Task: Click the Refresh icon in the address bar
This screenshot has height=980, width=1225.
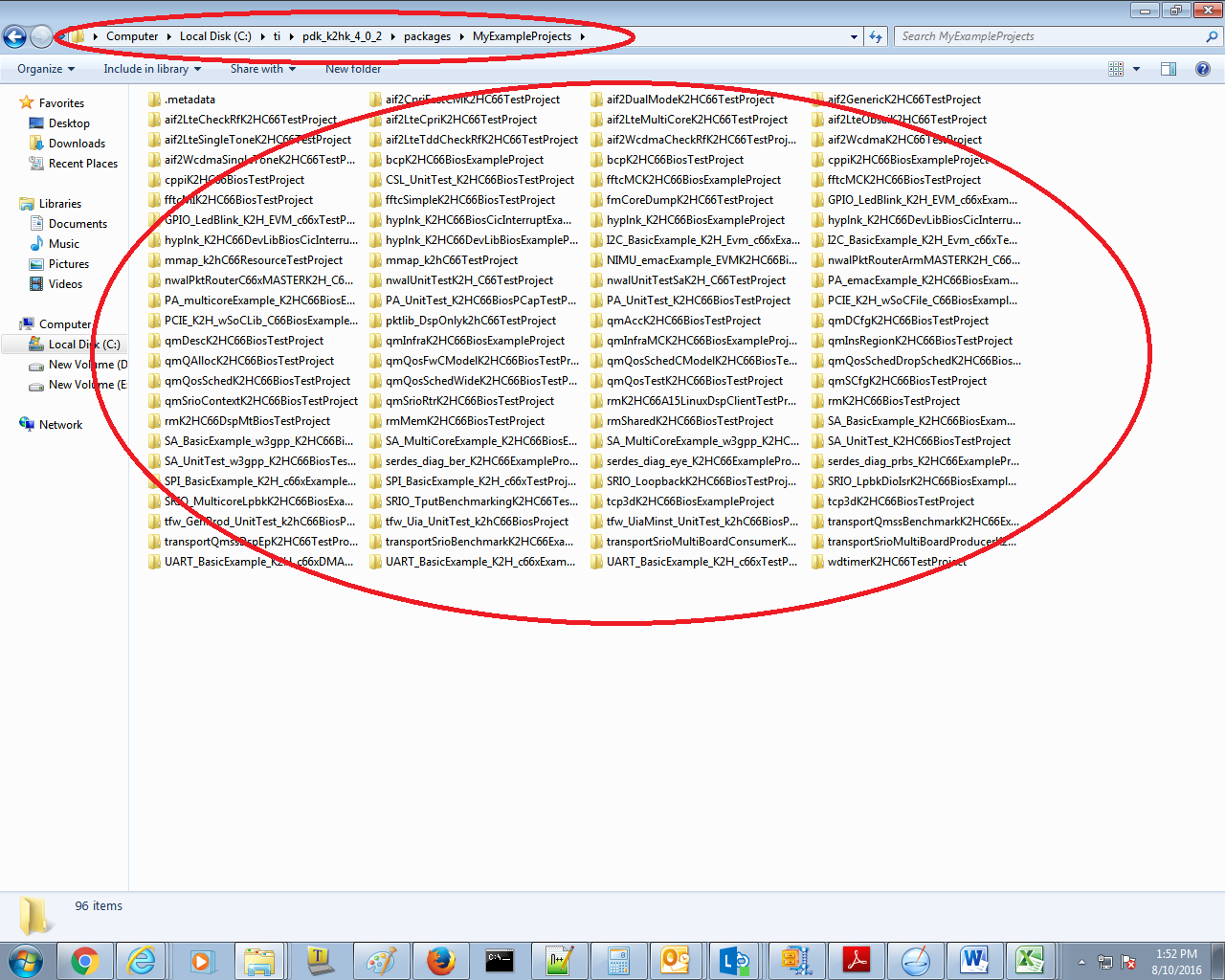Action: (875, 36)
